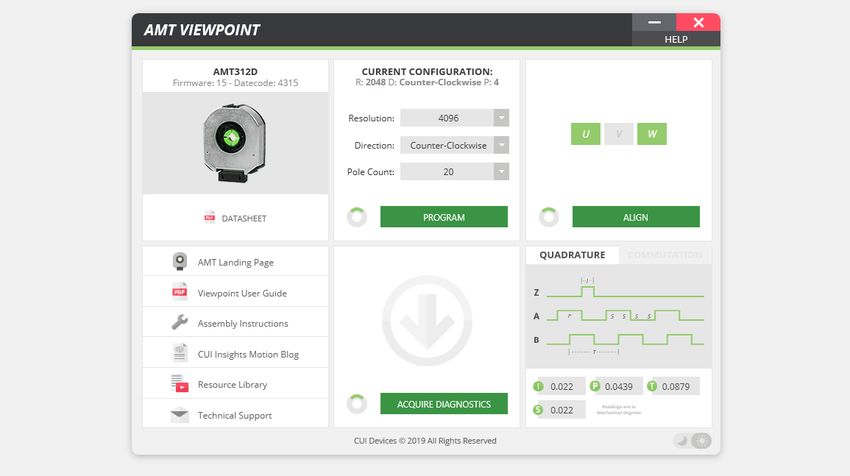Open the CUI Insights Motion Blog link
The height and width of the screenshot is (476, 850).
coord(248,355)
